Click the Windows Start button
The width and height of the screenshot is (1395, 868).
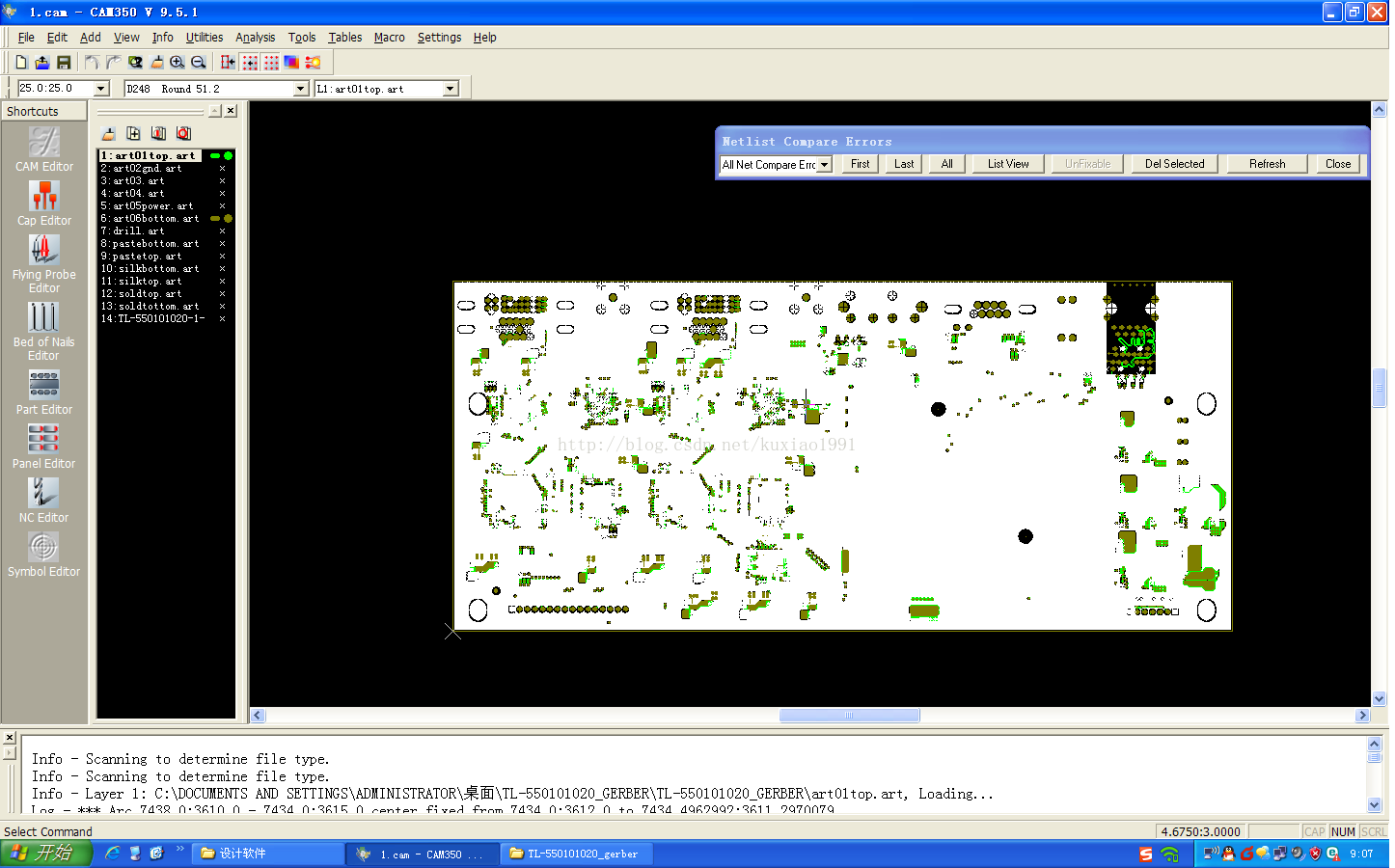[x=45, y=854]
